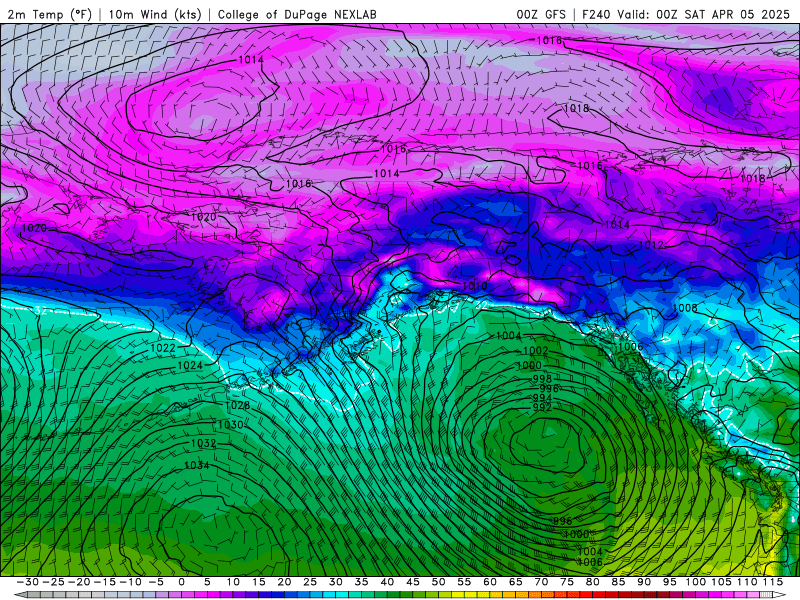Click the 992 pressure contour label

tap(542, 407)
